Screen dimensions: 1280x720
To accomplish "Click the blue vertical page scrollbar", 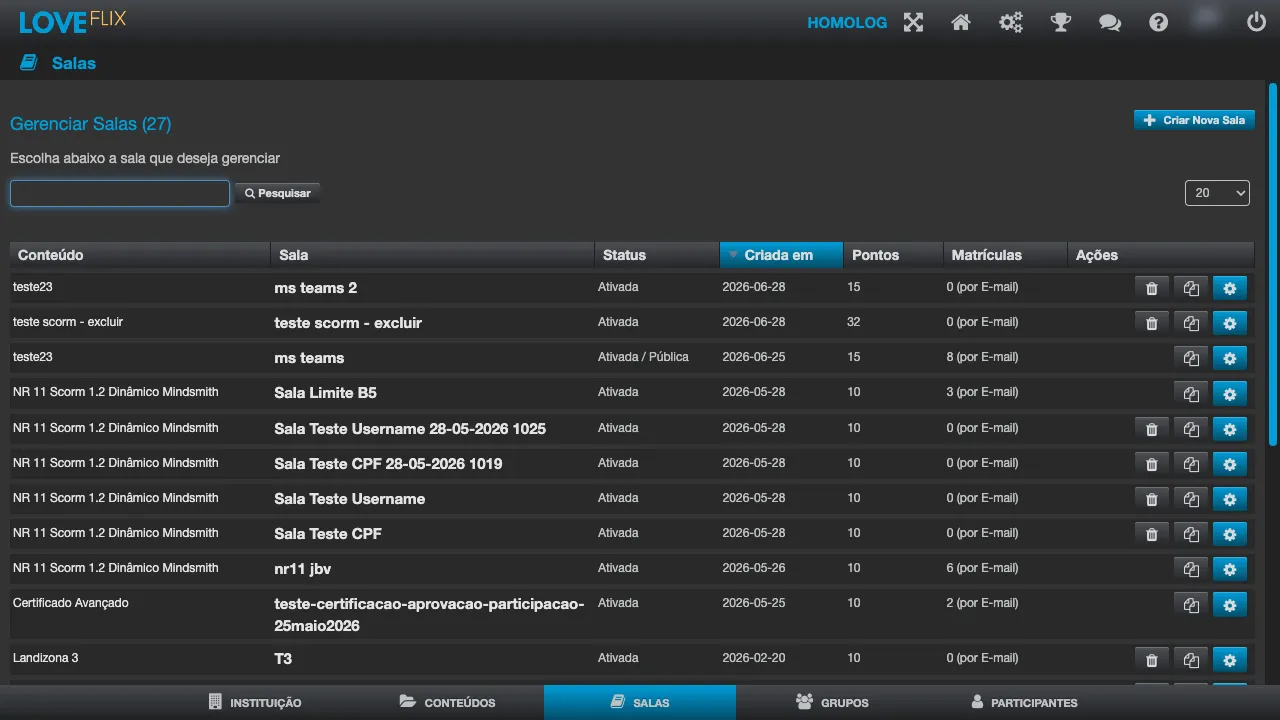I will coord(1273,265).
